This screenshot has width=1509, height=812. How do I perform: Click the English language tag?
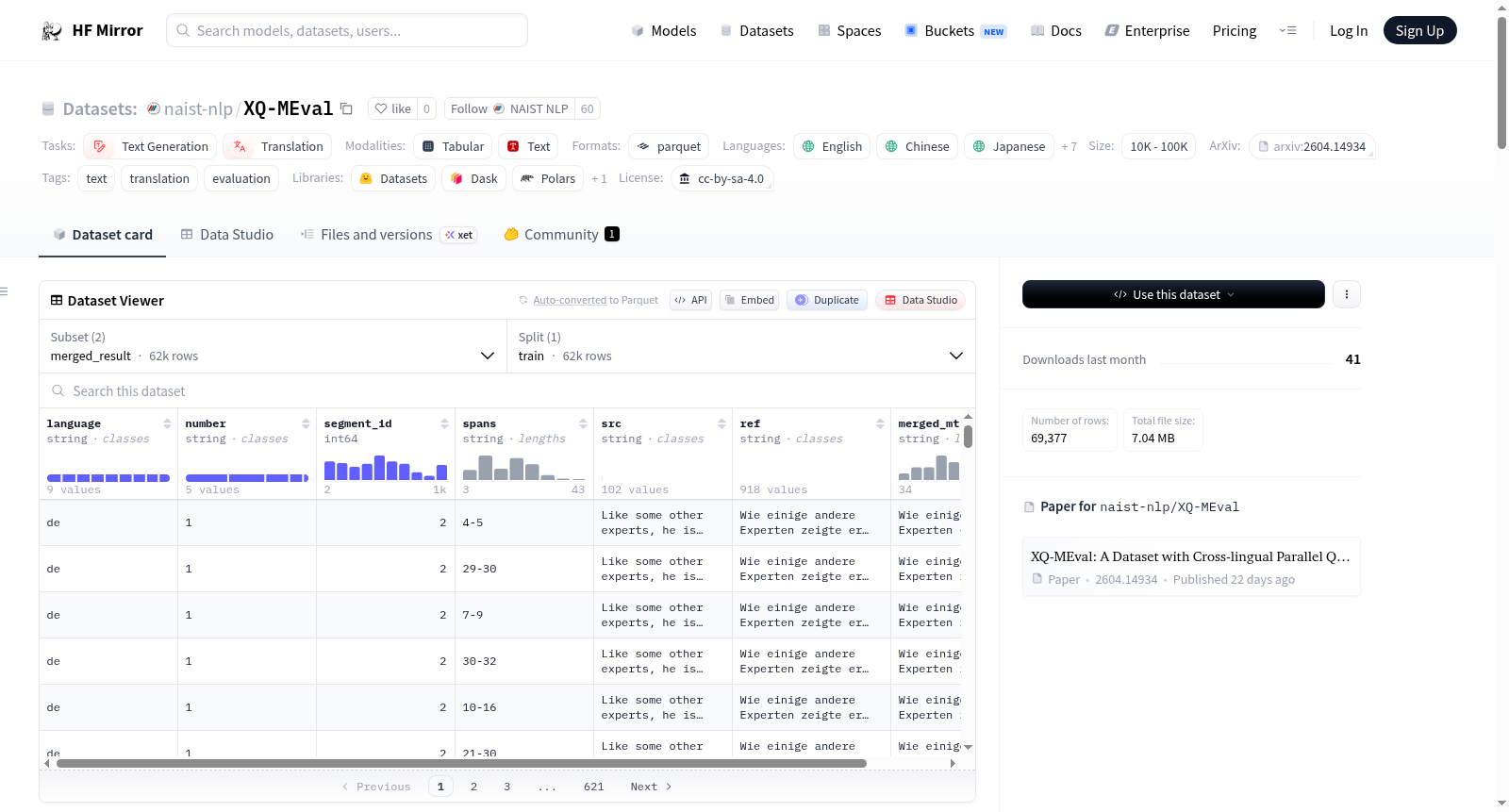pos(832,146)
